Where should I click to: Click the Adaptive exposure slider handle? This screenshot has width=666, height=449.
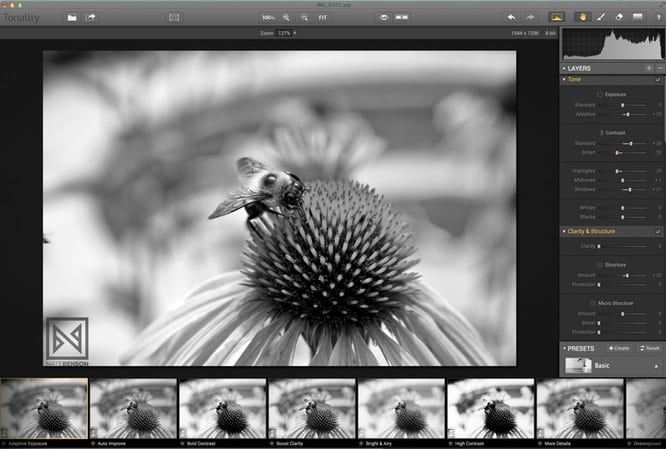628,114
